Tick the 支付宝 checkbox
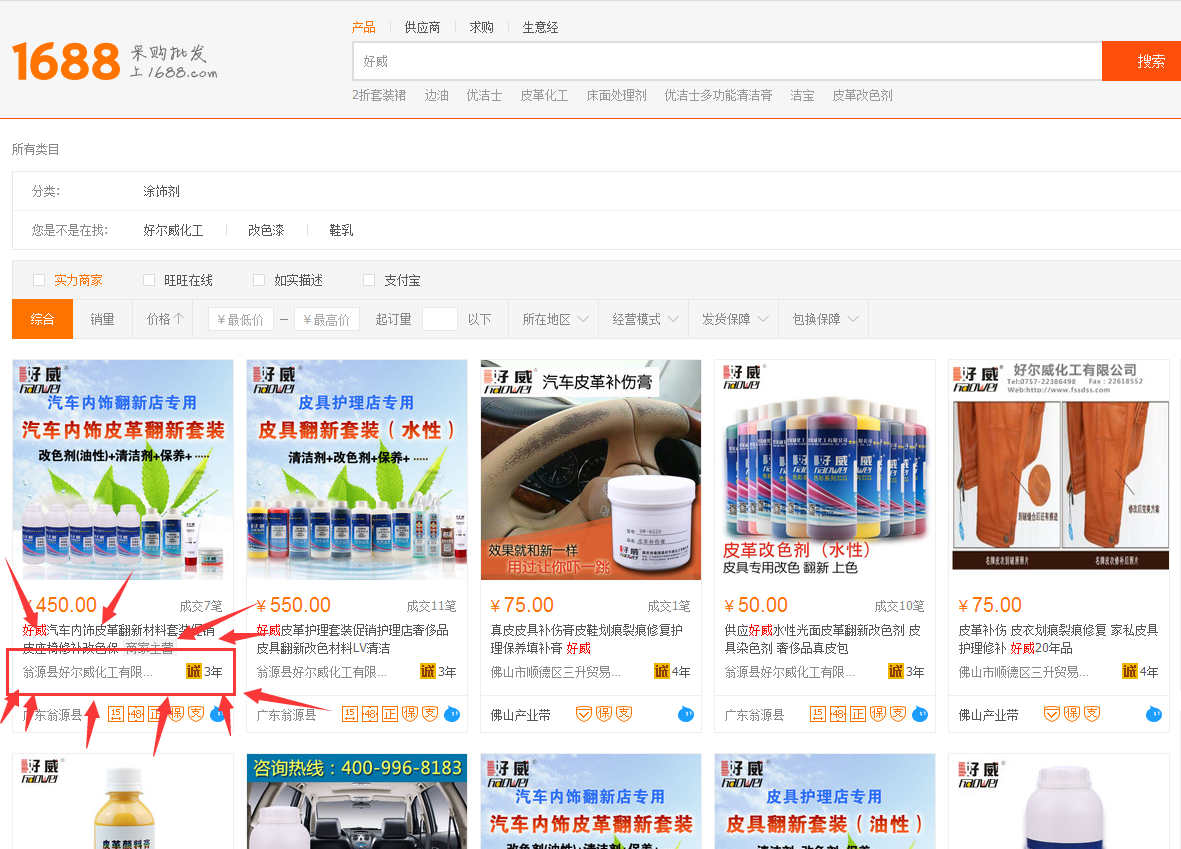1181x849 pixels. click(x=369, y=280)
